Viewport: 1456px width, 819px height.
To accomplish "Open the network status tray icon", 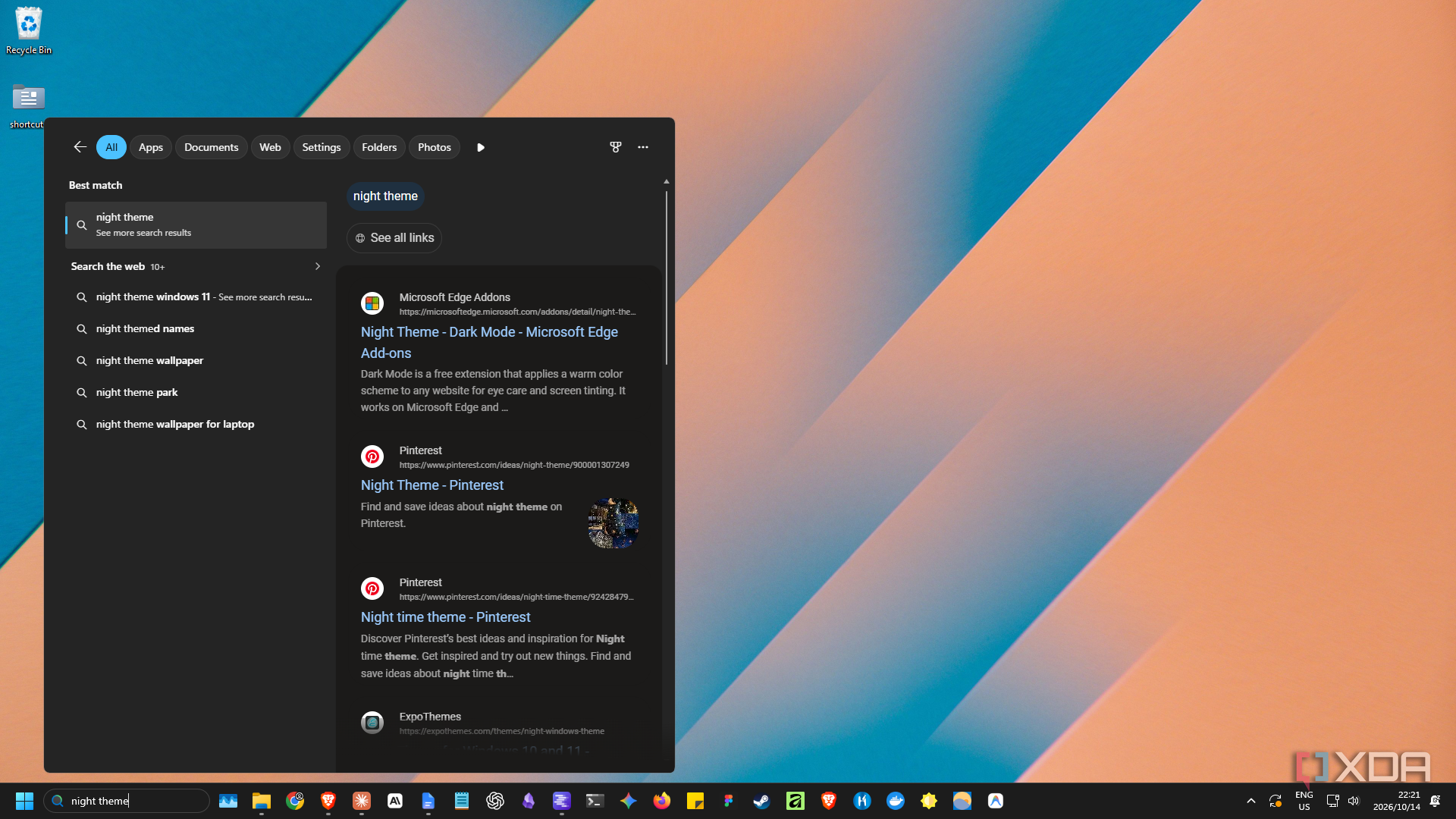I will [1332, 801].
